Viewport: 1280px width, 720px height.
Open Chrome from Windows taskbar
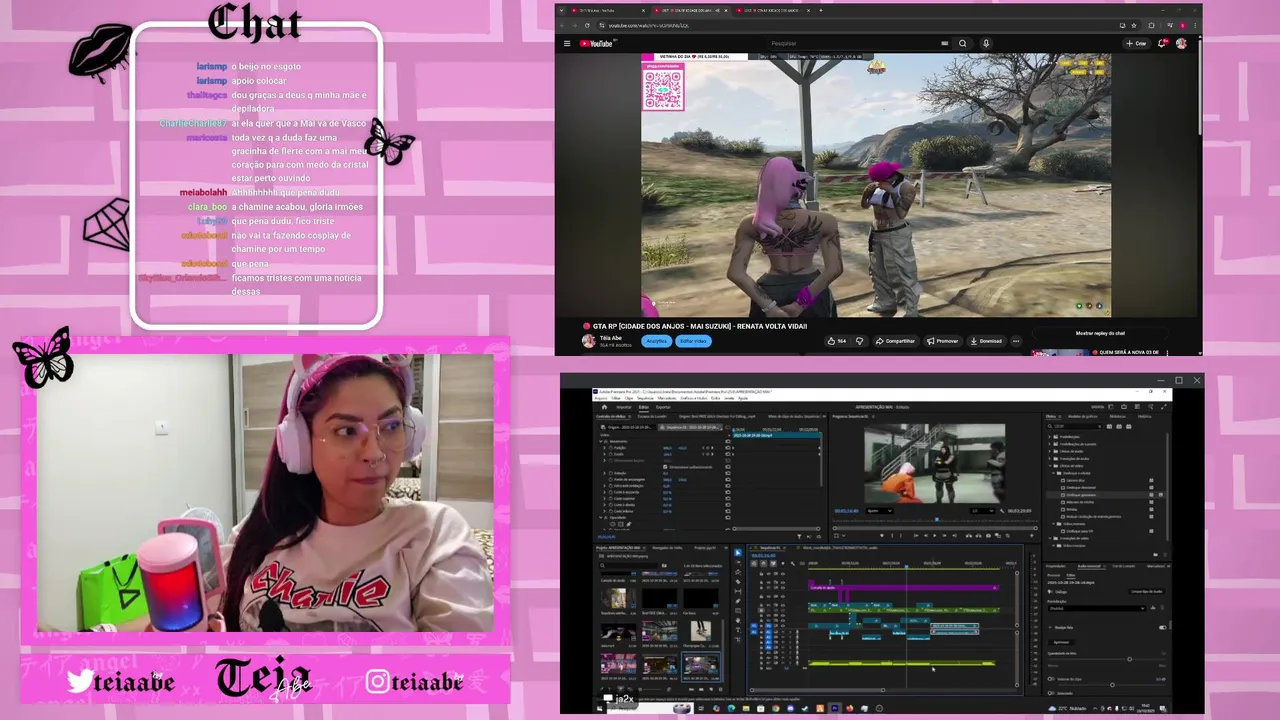[x=775, y=708]
